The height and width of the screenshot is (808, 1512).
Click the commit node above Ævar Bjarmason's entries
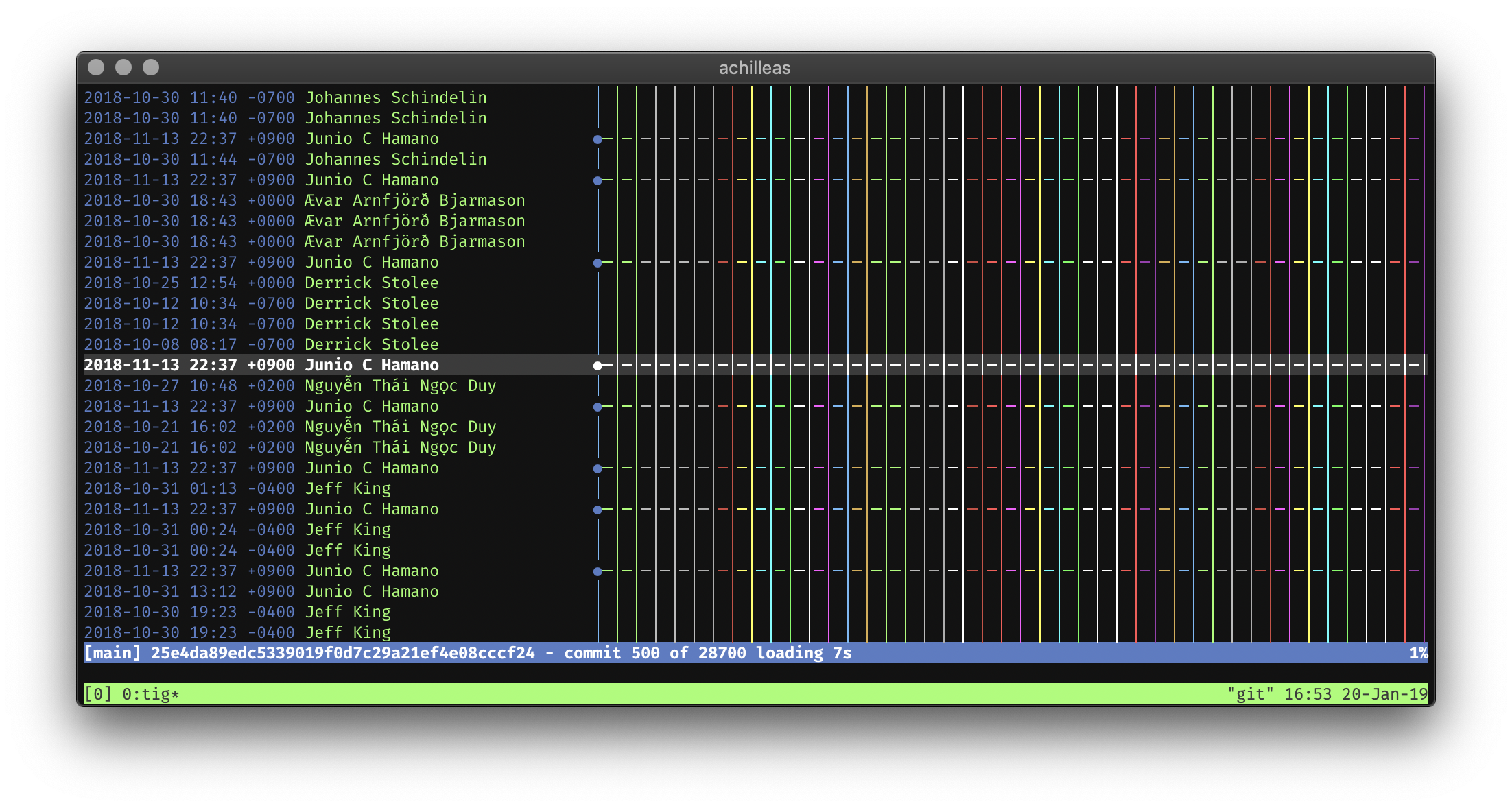point(598,180)
